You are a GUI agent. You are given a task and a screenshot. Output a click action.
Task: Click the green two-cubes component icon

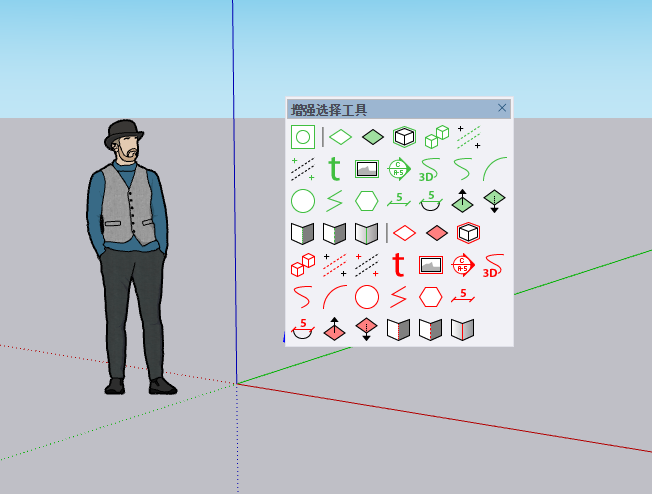[x=437, y=137]
